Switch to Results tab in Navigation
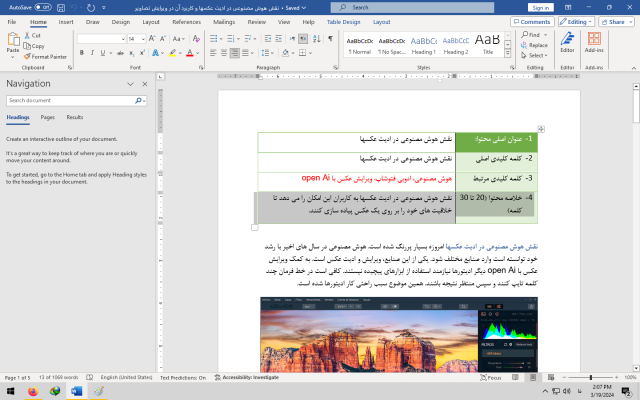 [75, 117]
